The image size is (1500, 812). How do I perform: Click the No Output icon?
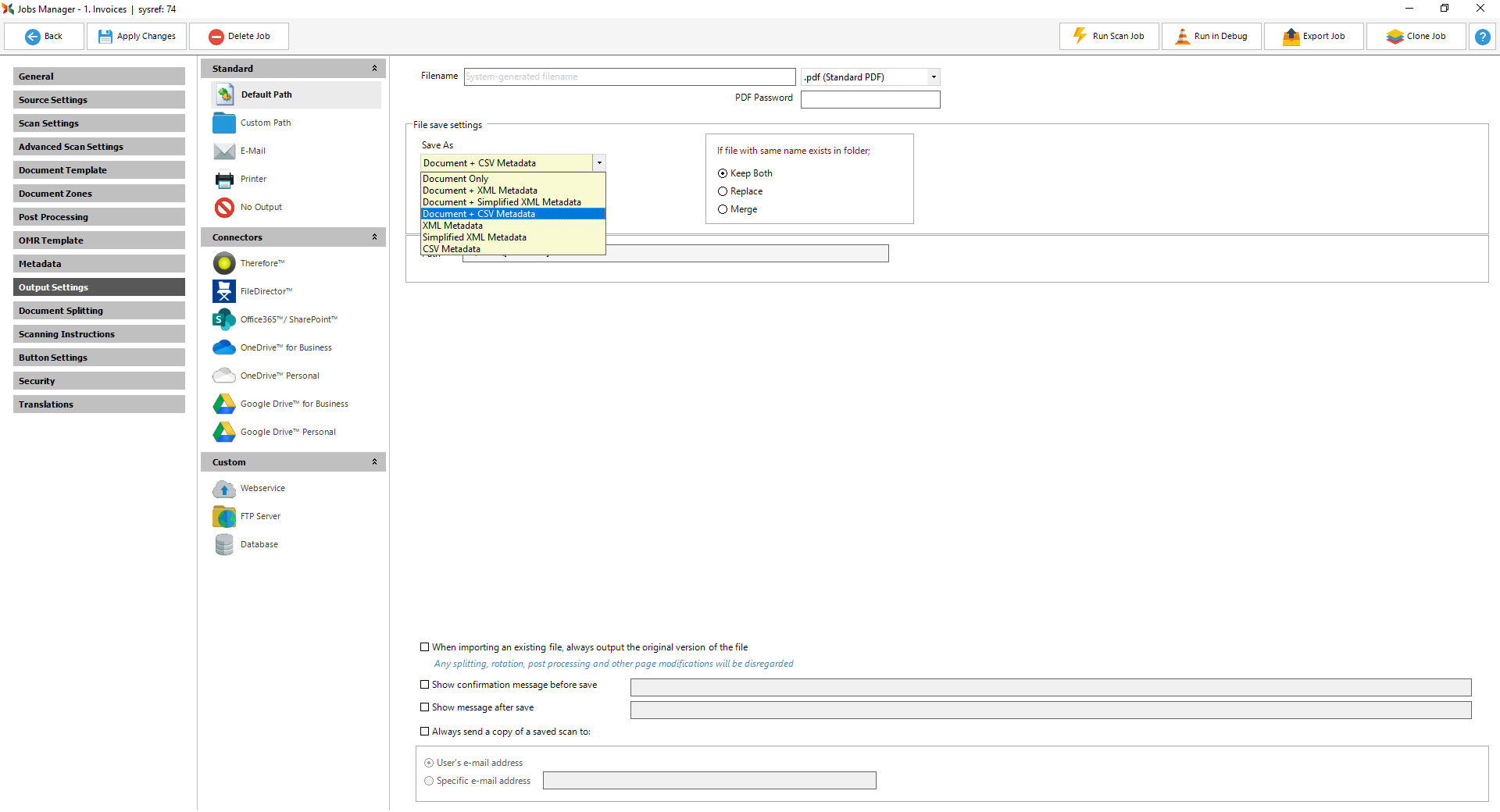[224, 207]
